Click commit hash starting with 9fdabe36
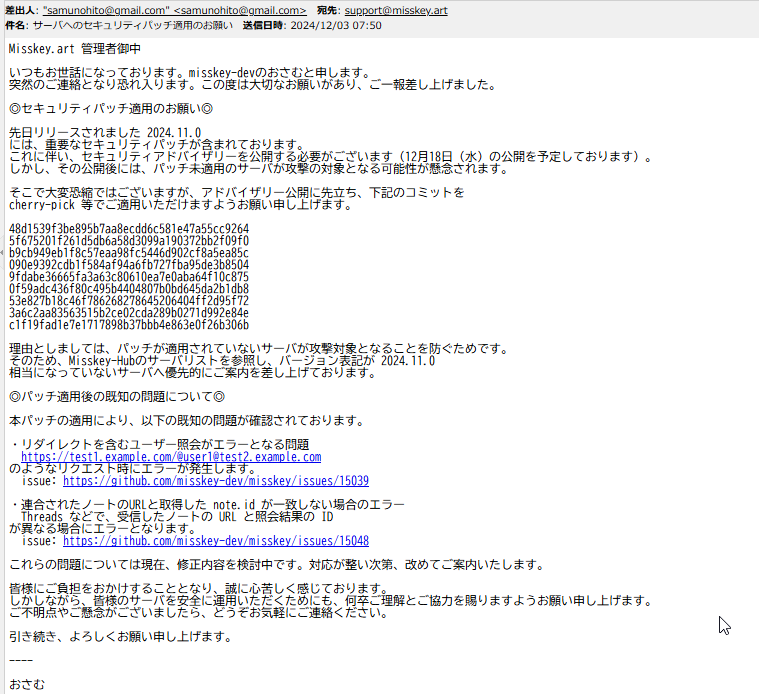759x694 pixels. click(x=129, y=277)
